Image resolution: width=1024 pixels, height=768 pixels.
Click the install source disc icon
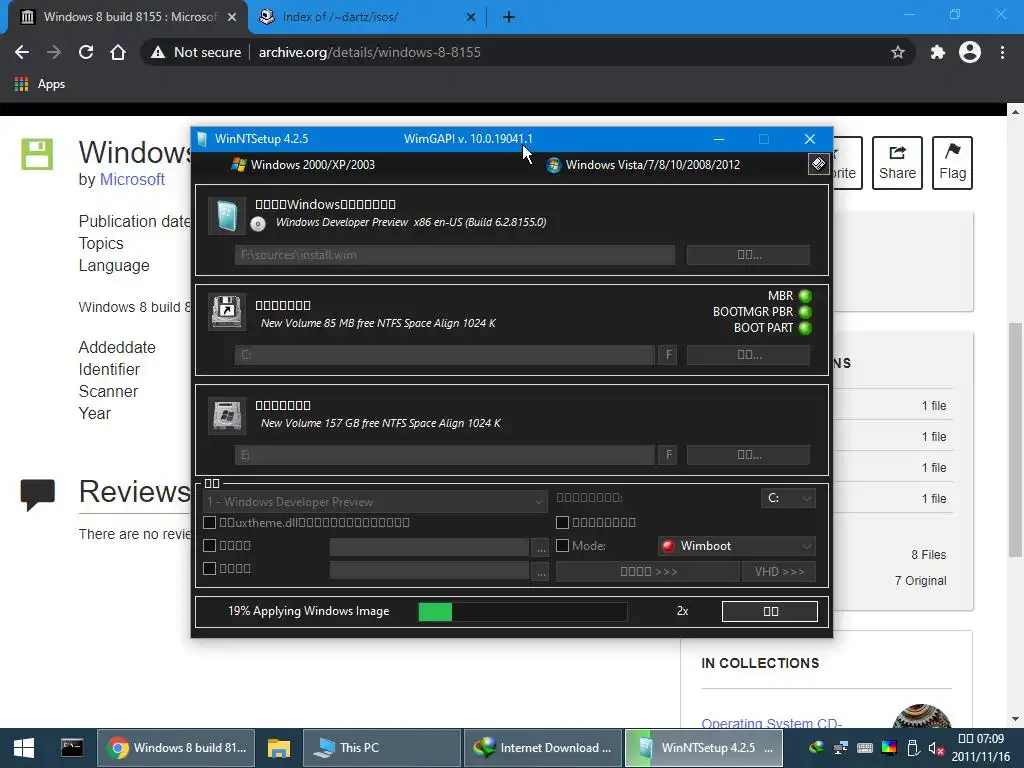click(x=258, y=224)
